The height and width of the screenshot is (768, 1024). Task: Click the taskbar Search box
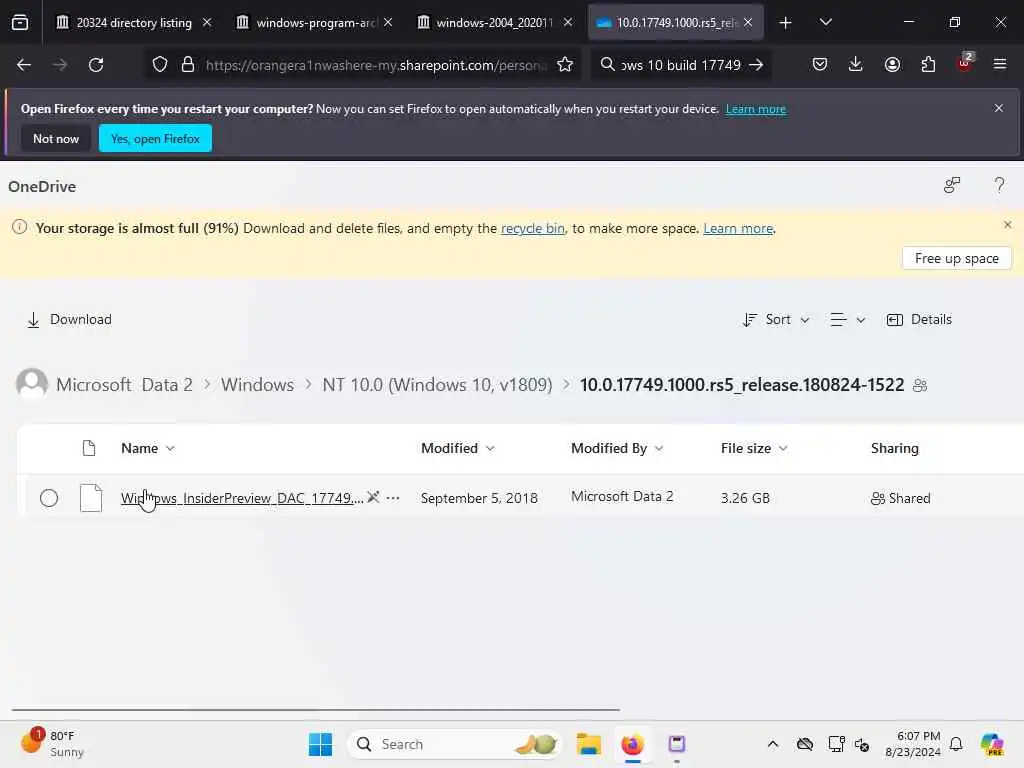coord(455,744)
